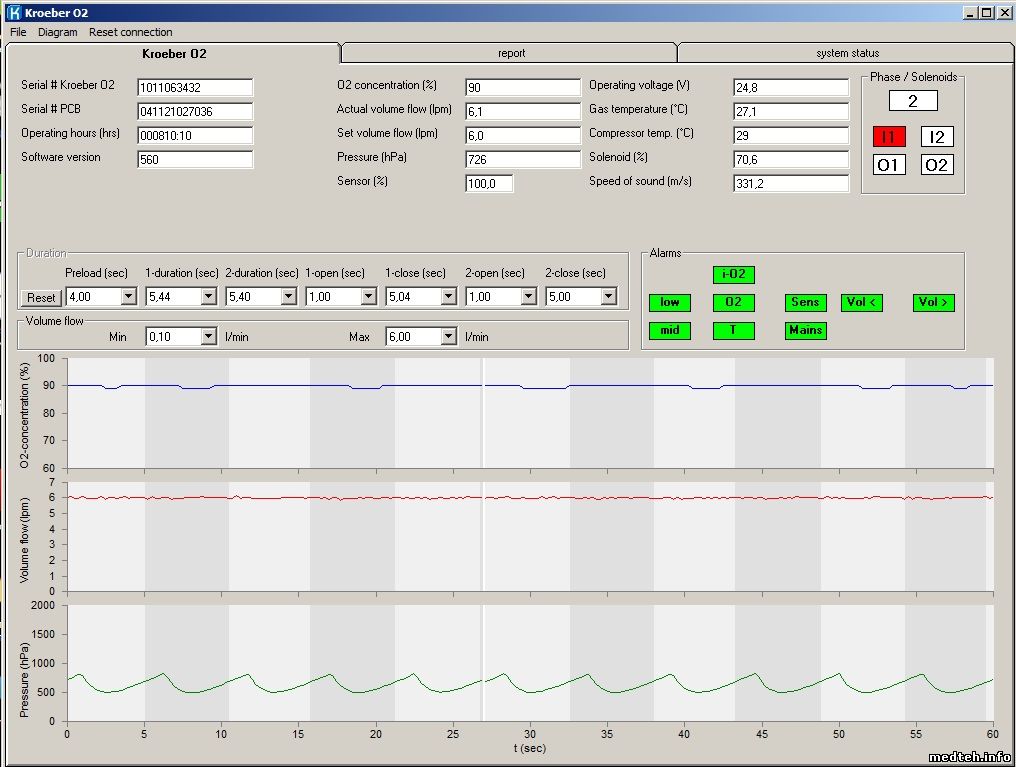Screen dimensions: 1016x767
Task: Open the 1-close seconds dropdown
Action: click(x=448, y=297)
